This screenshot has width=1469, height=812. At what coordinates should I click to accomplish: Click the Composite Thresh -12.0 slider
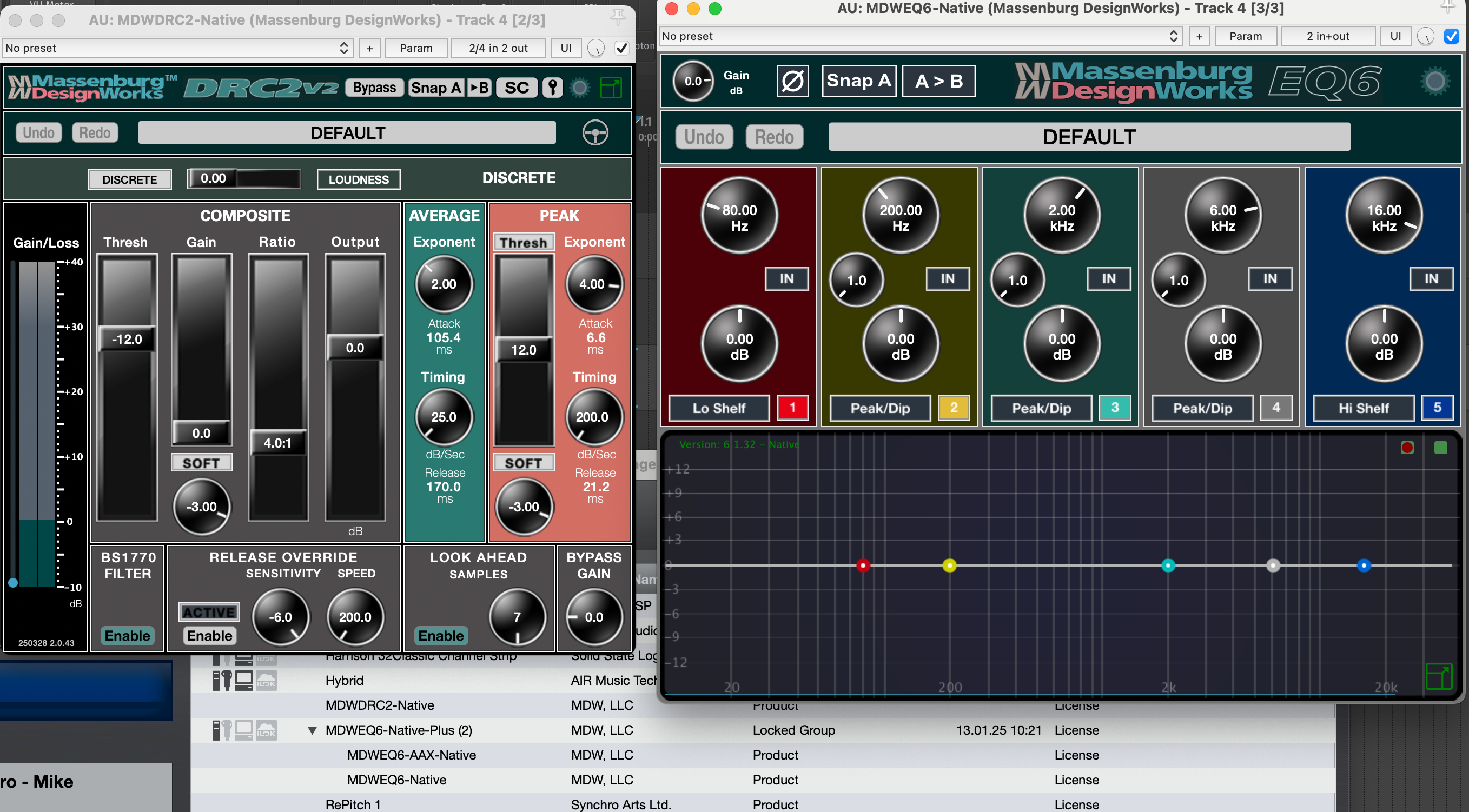coord(127,339)
